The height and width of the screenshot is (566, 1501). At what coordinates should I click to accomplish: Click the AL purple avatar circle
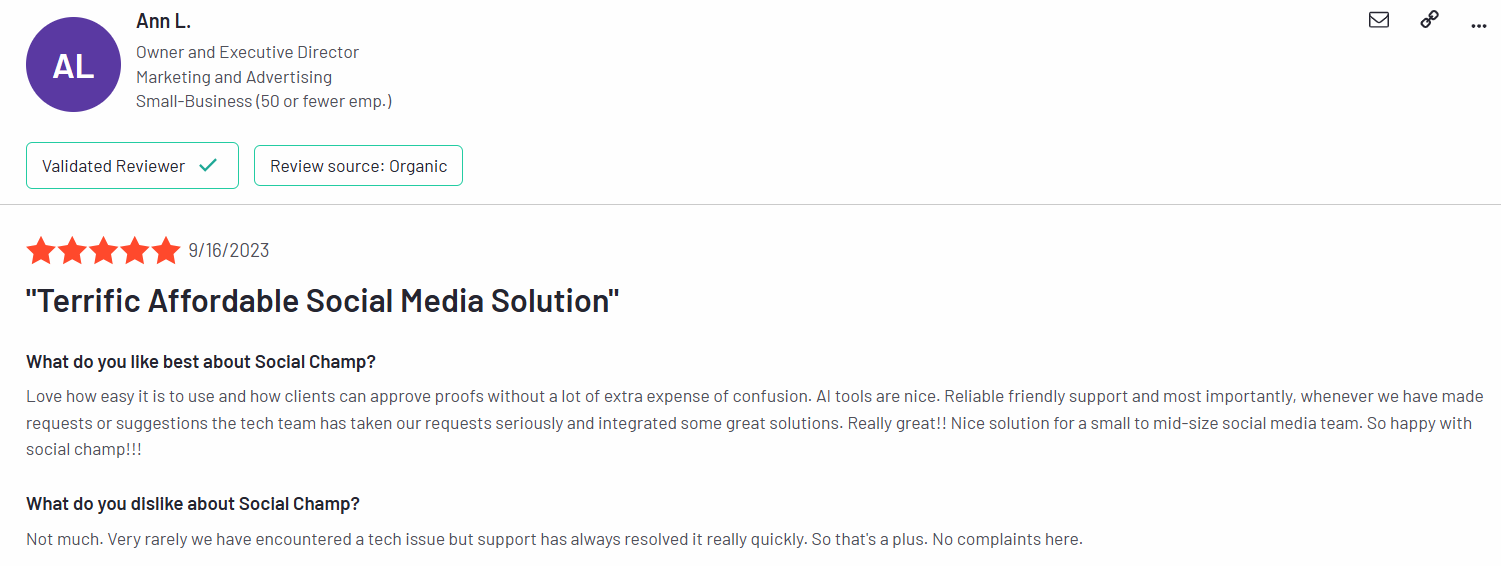(x=73, y=65)
